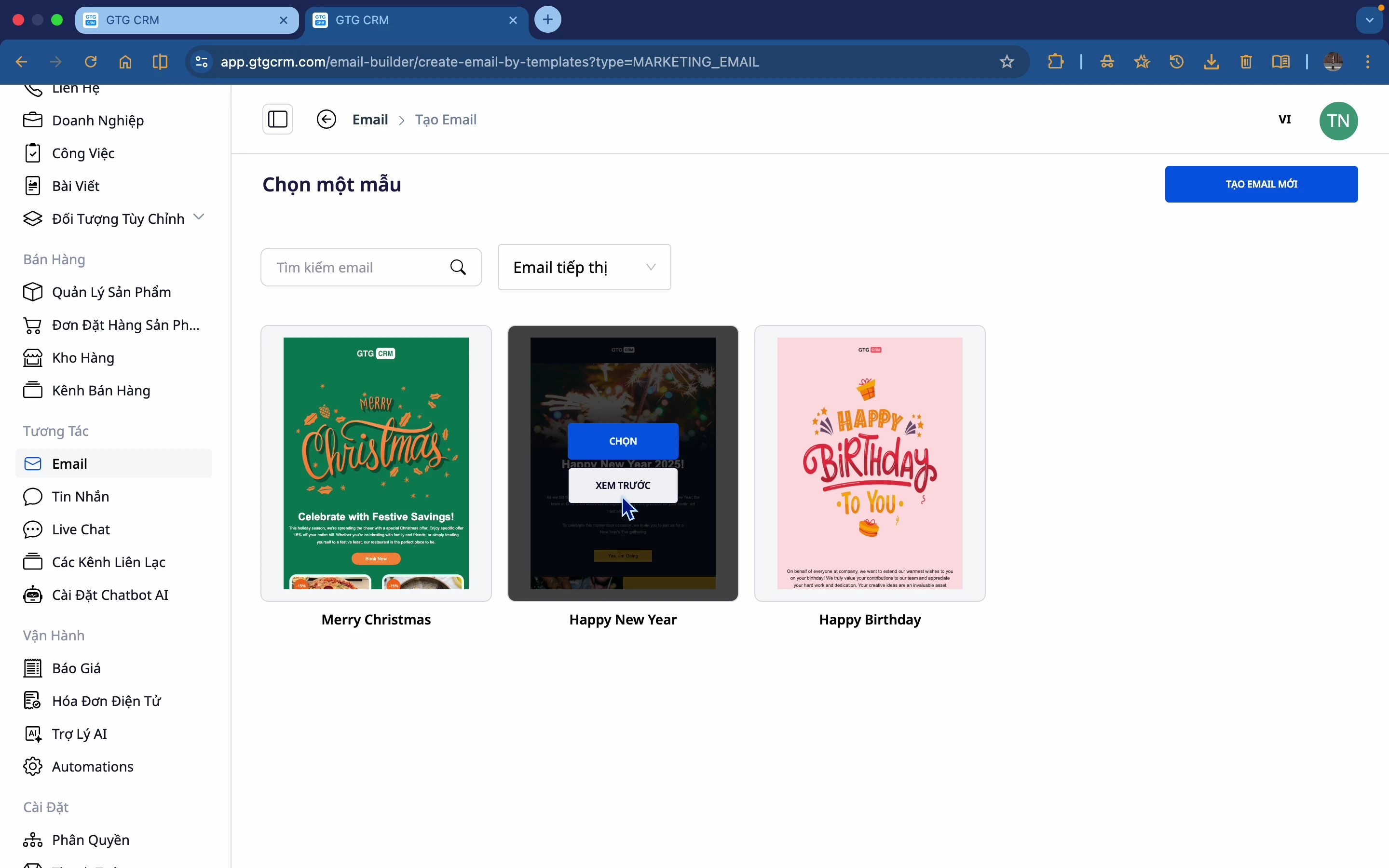Select the Email envelope icon in sidebar
This screenshot has width=1389, height=868.
(33, 463)
